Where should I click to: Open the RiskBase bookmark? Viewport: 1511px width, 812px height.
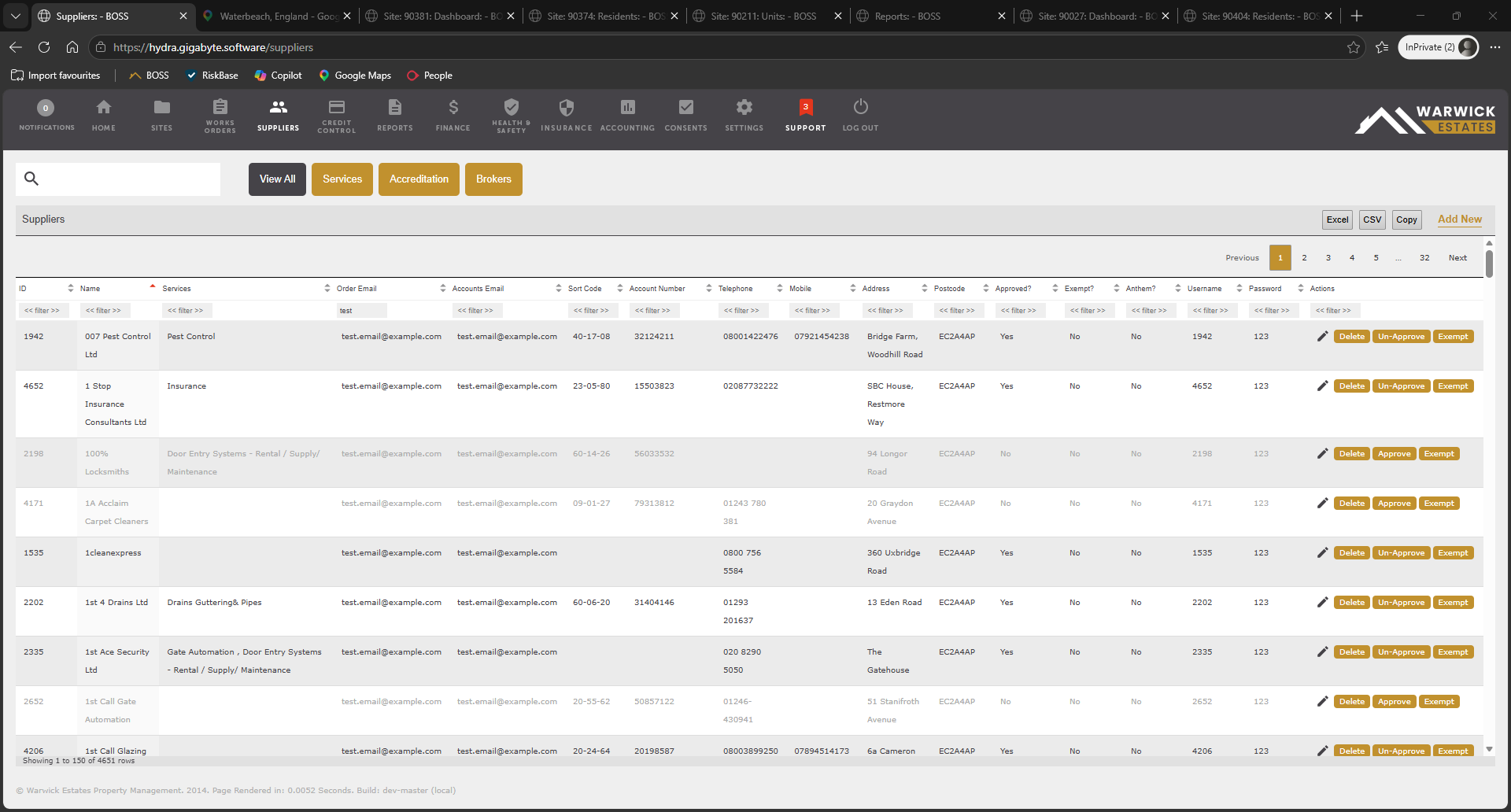pos(212,76)
